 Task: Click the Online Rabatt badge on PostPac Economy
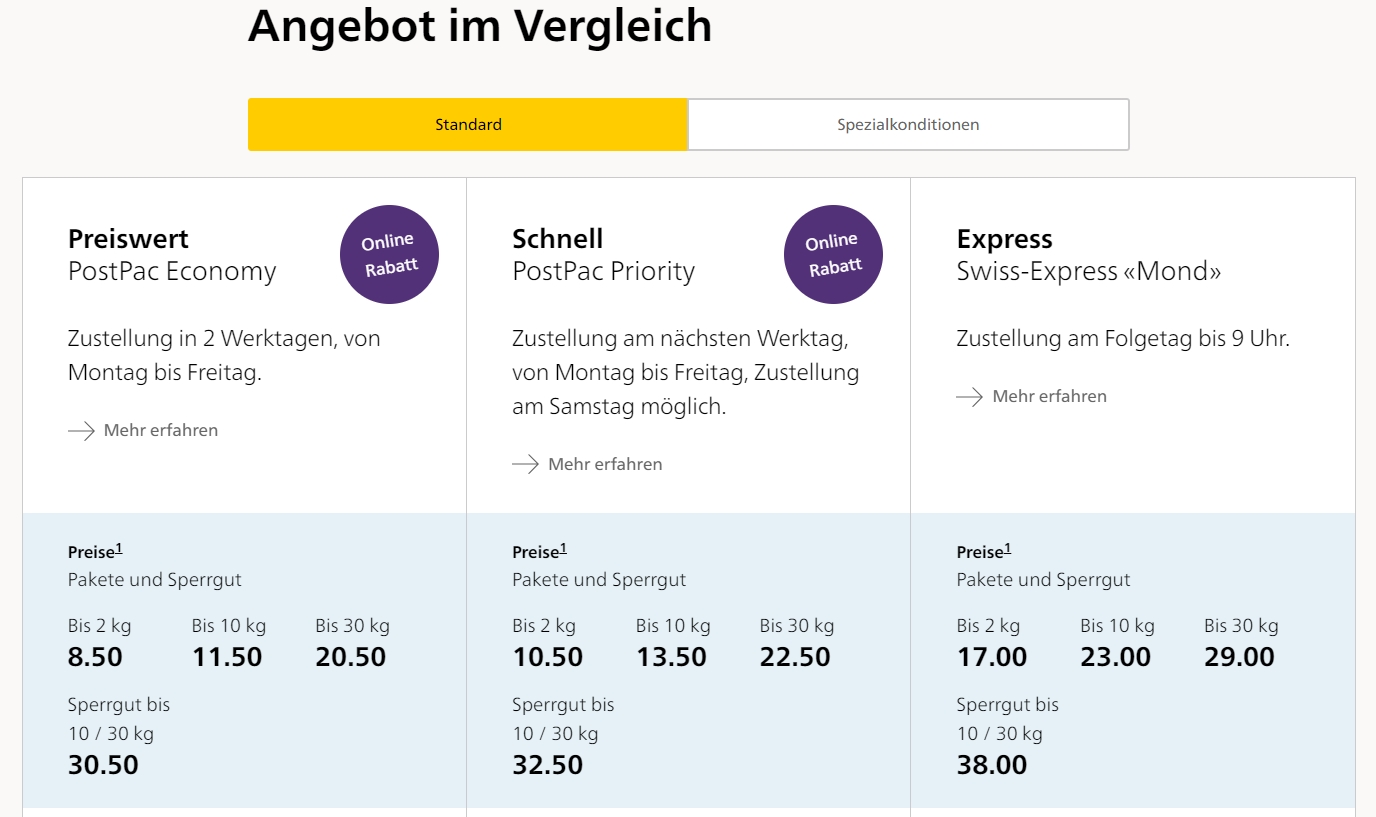[389, 254]
